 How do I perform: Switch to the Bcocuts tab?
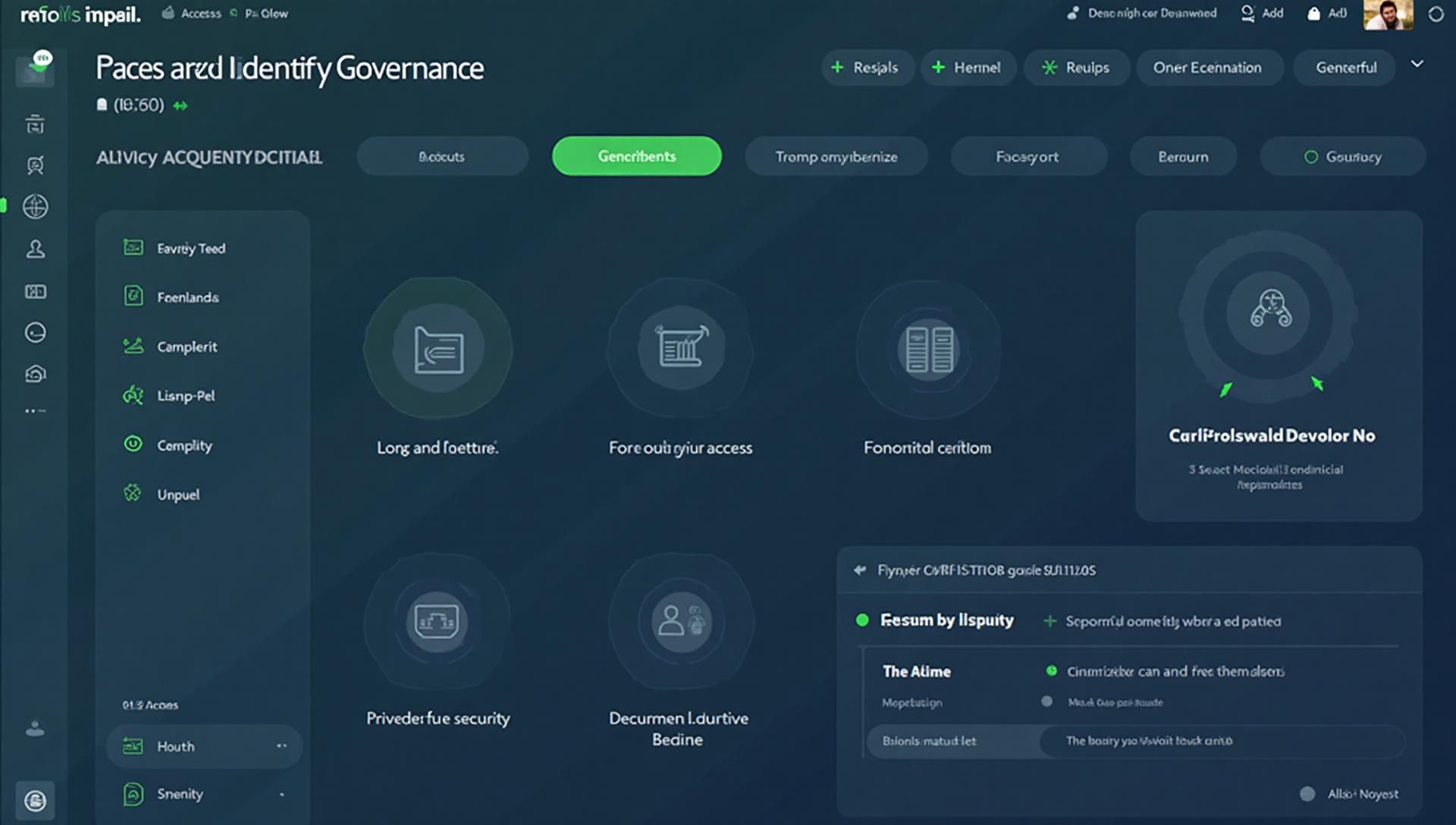click(442, 156)
